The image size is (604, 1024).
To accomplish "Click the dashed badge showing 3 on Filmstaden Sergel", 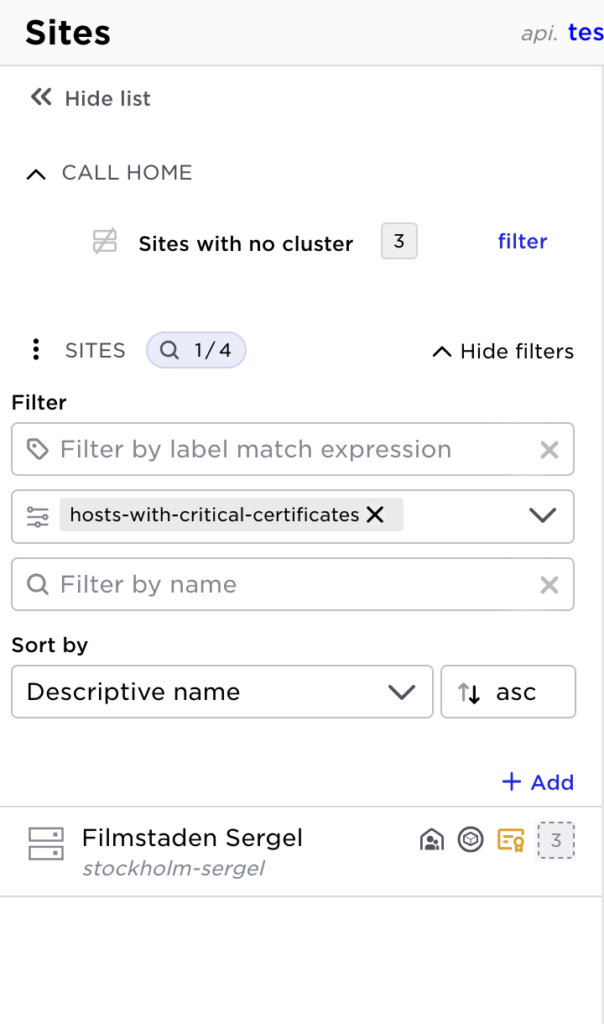I will (x=556, y=840).
